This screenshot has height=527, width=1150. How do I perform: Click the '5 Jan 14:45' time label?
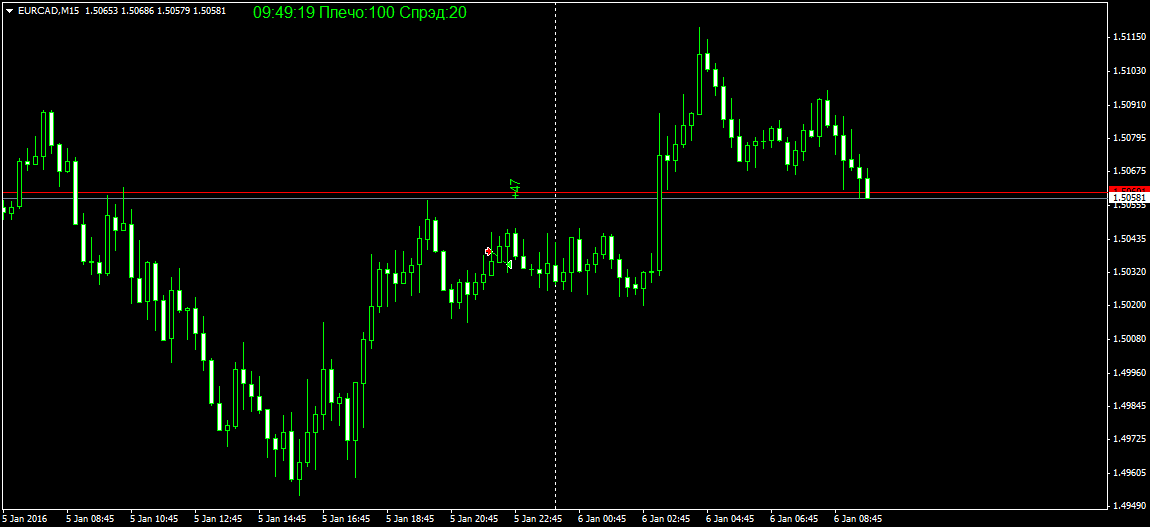click(x=282, y=518)
